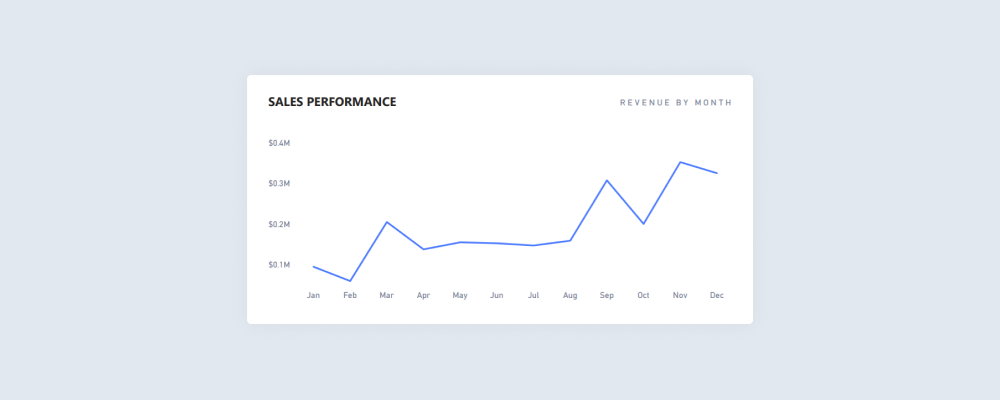Click the Sep x-axis label
The width and height of the screenshot is (1000, 400).
607,296
